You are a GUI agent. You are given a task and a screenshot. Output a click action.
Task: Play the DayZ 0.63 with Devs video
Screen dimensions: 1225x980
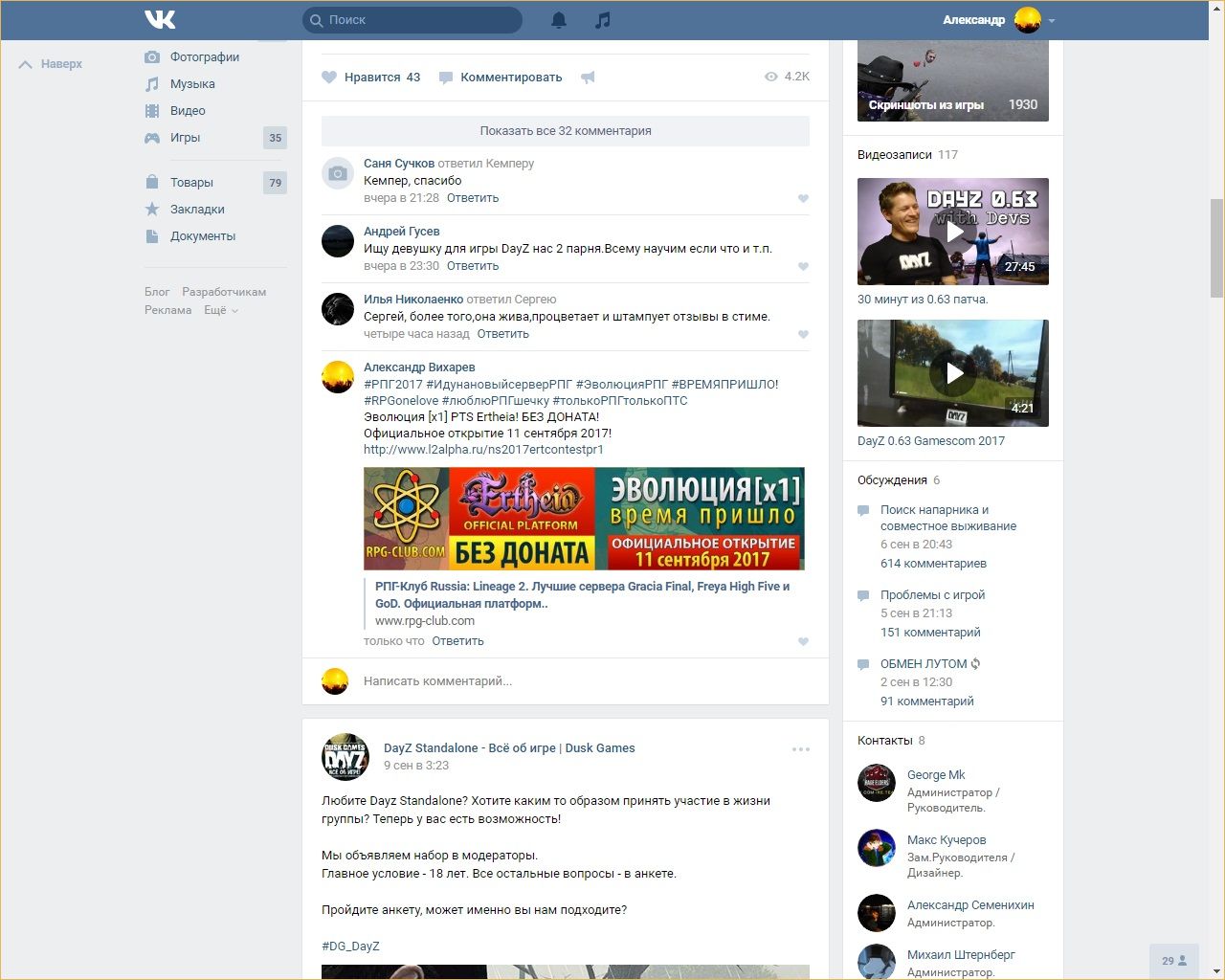(x=953, y=232)
